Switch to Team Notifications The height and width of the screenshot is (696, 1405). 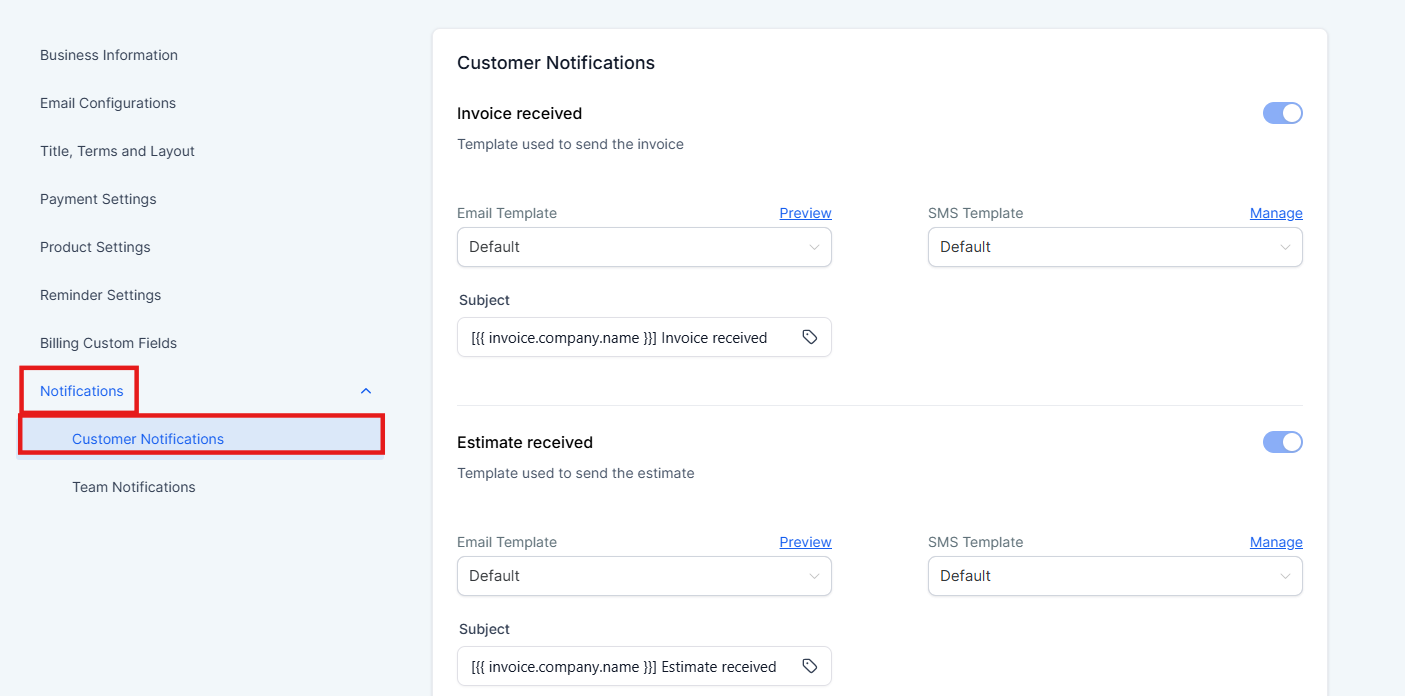click(x=134, y=487)
